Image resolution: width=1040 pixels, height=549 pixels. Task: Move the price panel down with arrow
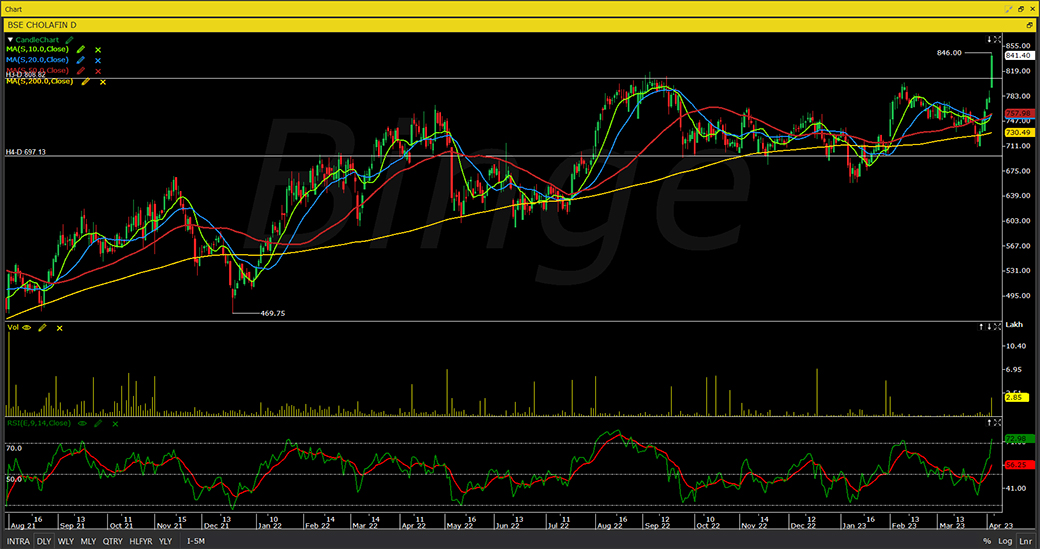point(989,40)
